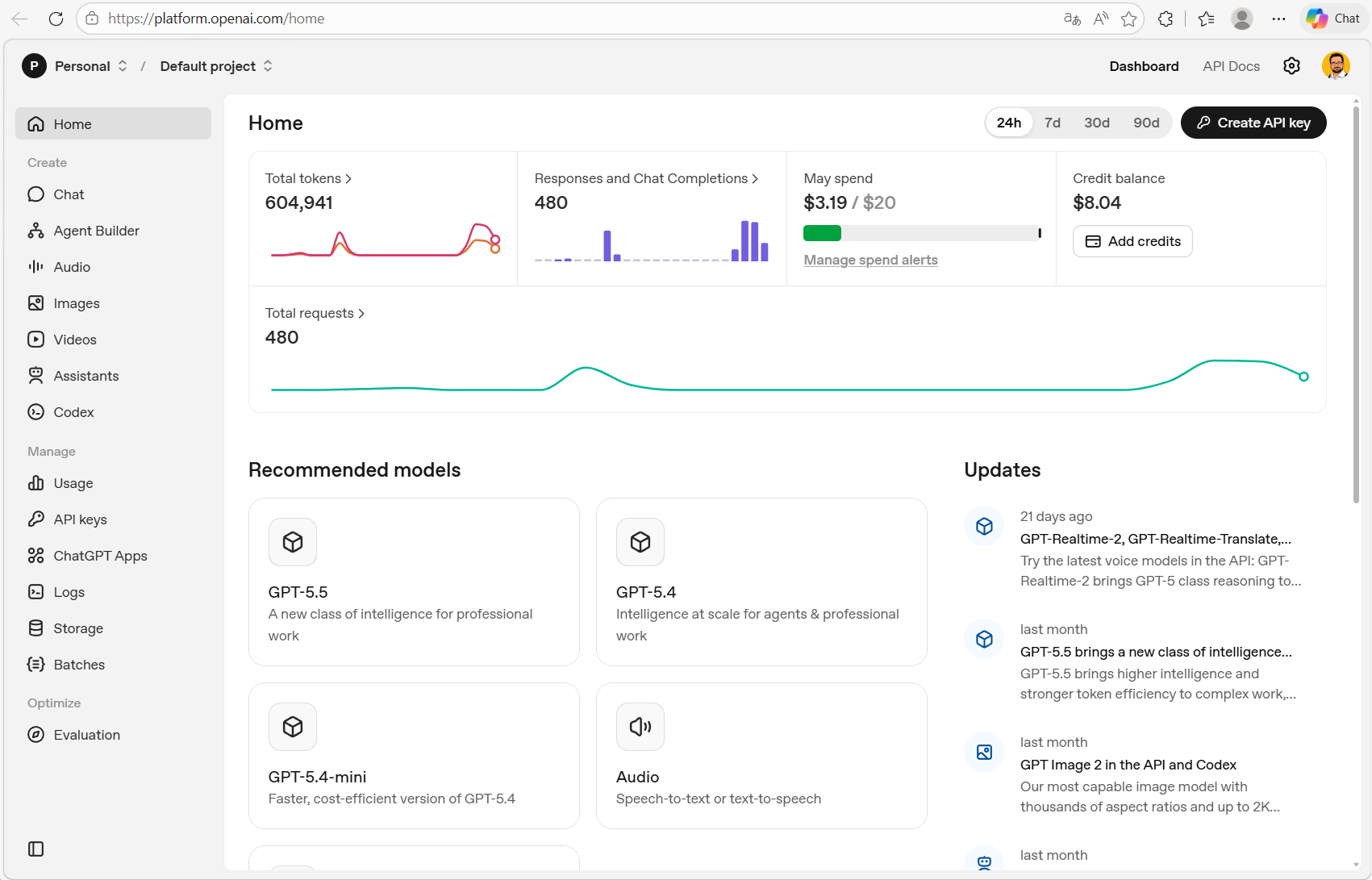Click the Completions bar chart
The width and height of the screenshot is (1372, 880).
coord(652,240)
